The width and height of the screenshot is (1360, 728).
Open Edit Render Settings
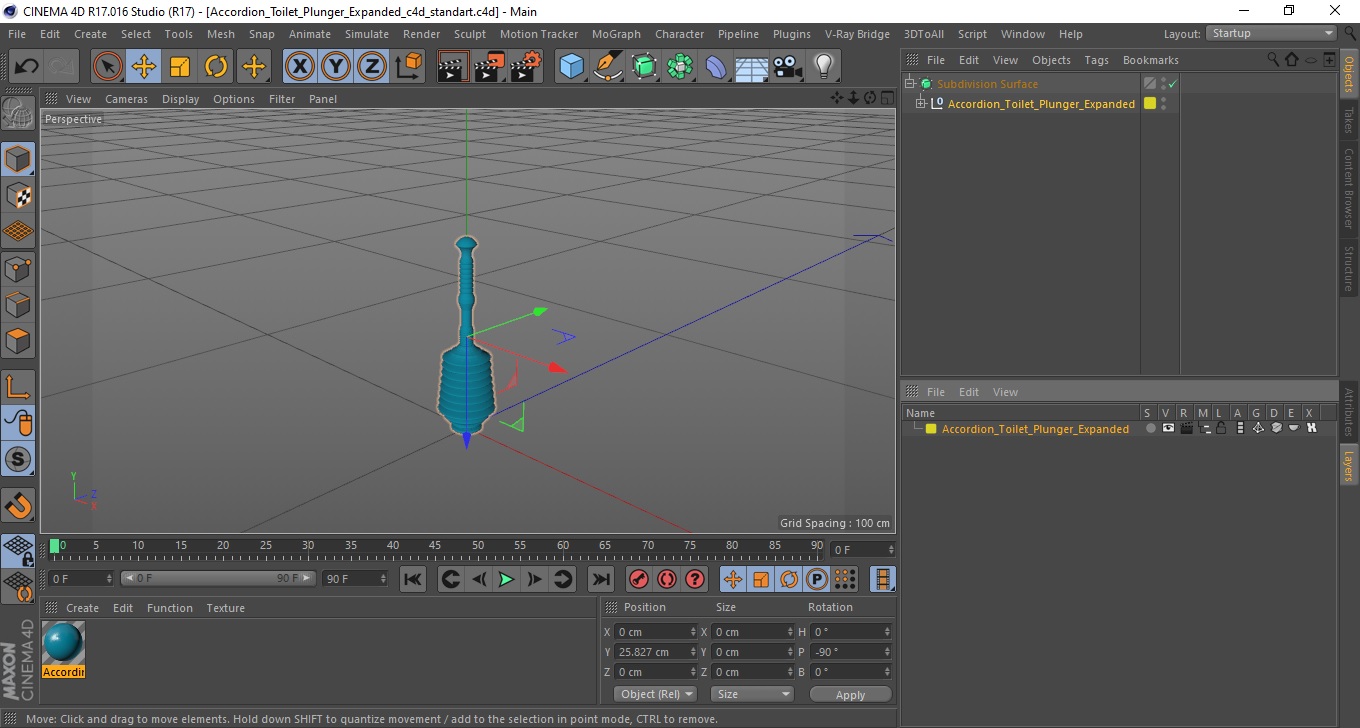point(525,67)
